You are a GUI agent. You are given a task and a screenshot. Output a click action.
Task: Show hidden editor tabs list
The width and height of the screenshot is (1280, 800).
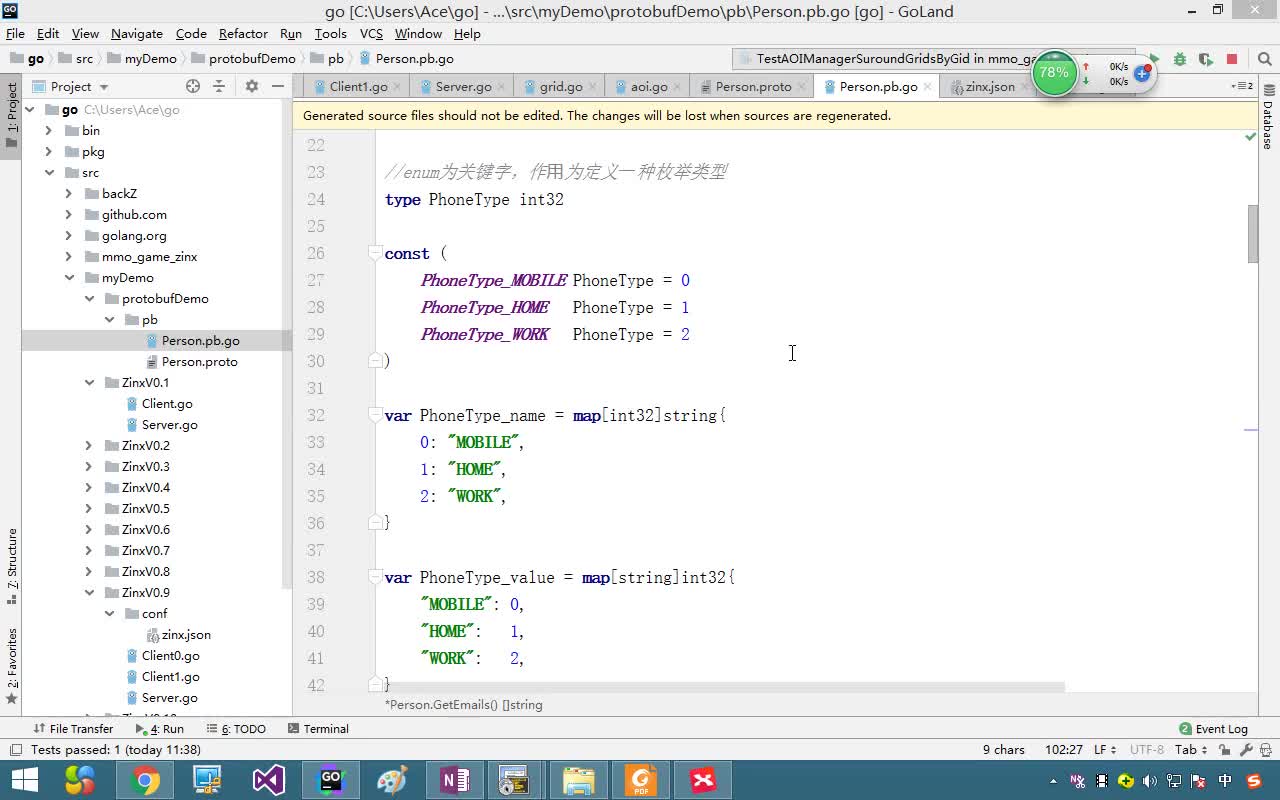pyautogui.click(x=1244, y=86)
